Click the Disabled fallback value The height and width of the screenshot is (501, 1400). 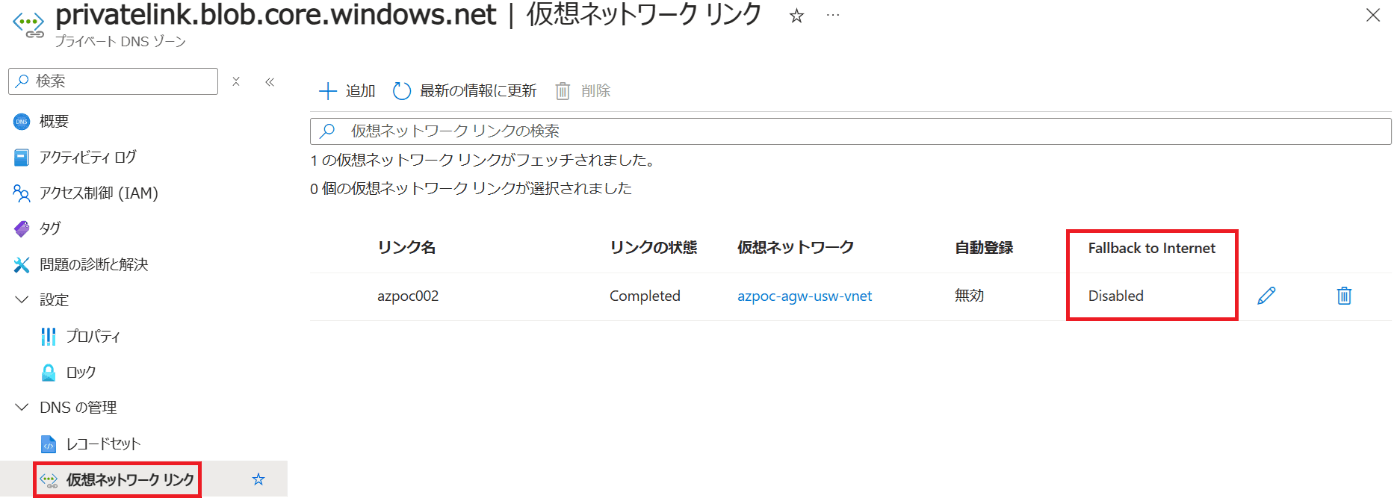[x=1116, y=296]
